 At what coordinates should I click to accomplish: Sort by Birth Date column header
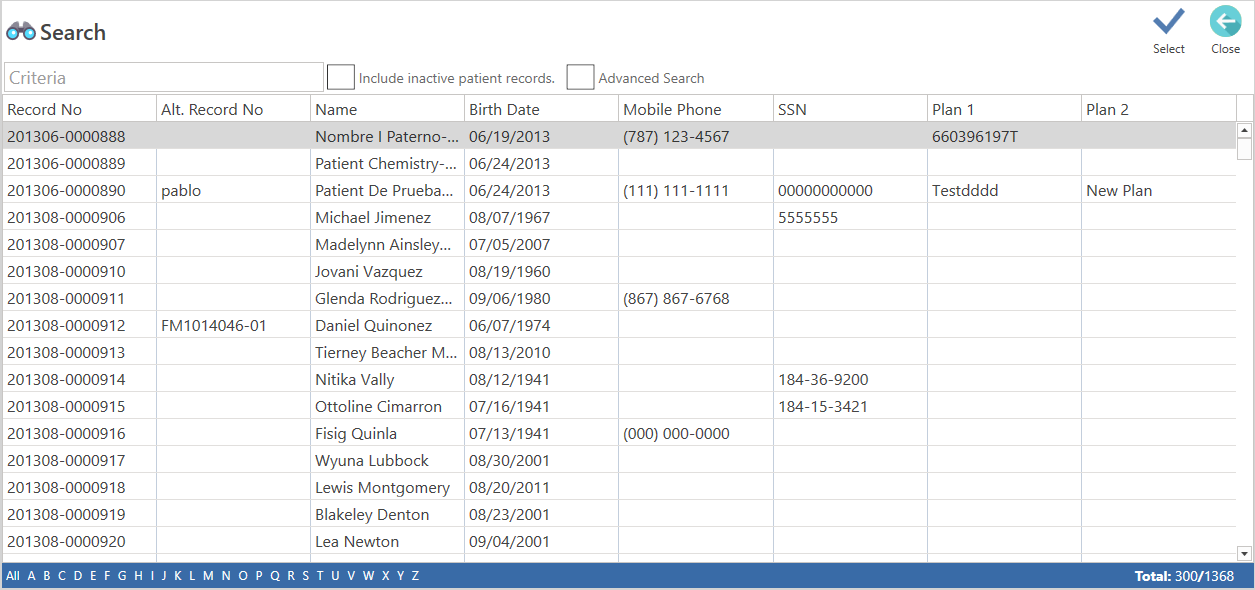(541, 109)
